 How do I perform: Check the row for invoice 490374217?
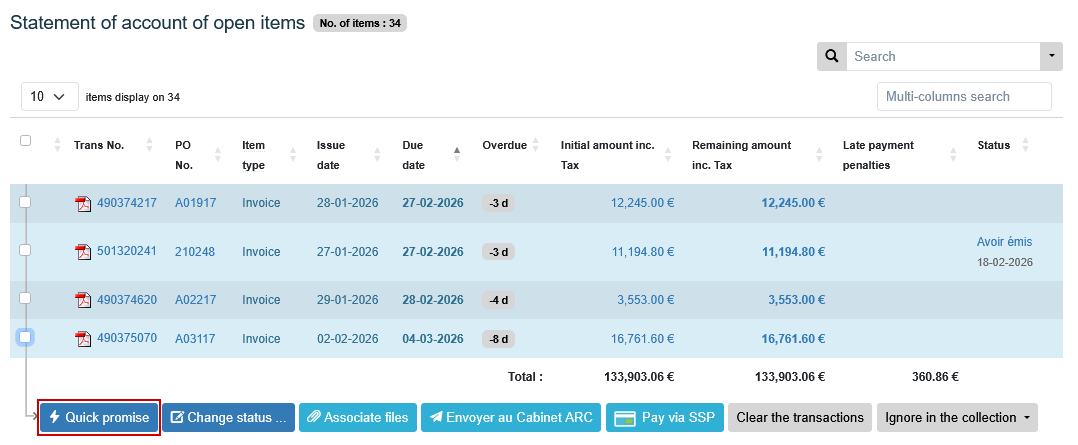[25, 203]
